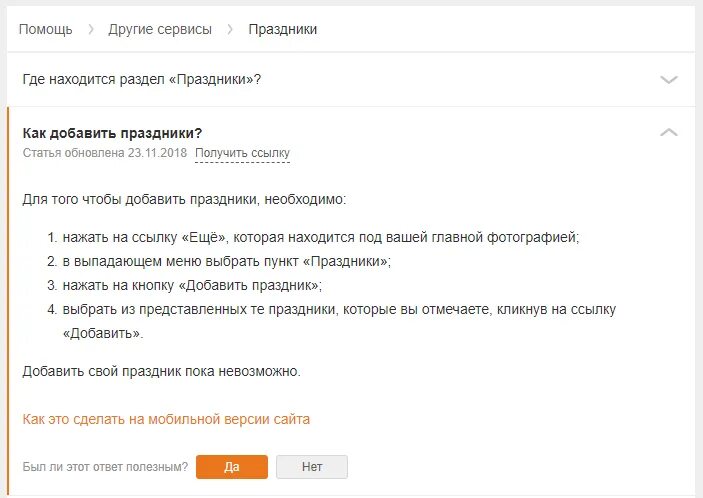Screen dimensions: 703x498
Task: Click sentence Добавить свой праздник пока невозможно
Action: coord(161,371)
